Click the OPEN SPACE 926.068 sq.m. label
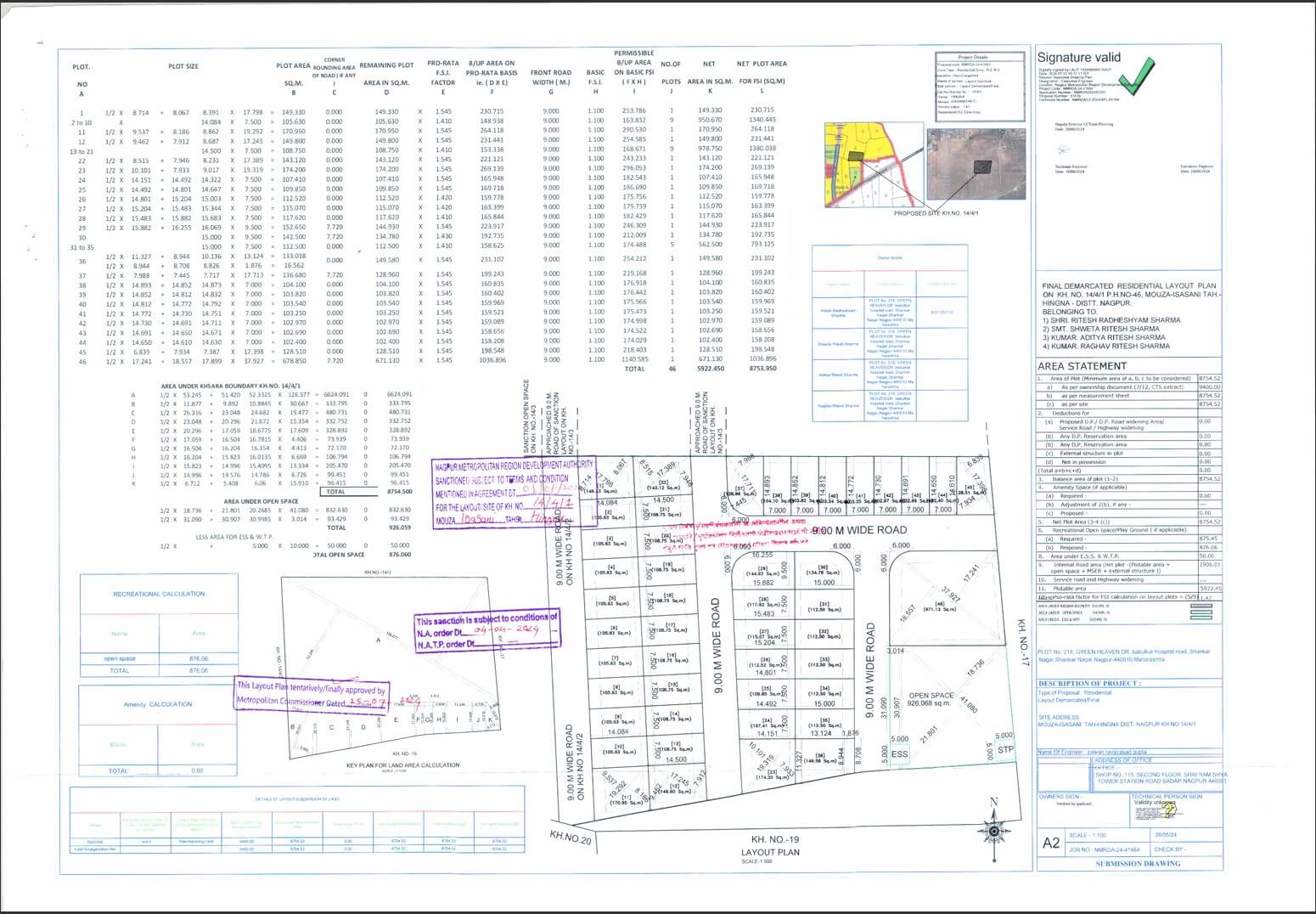The height and width of the screenshot is (914, 1316). click(930, 700)
